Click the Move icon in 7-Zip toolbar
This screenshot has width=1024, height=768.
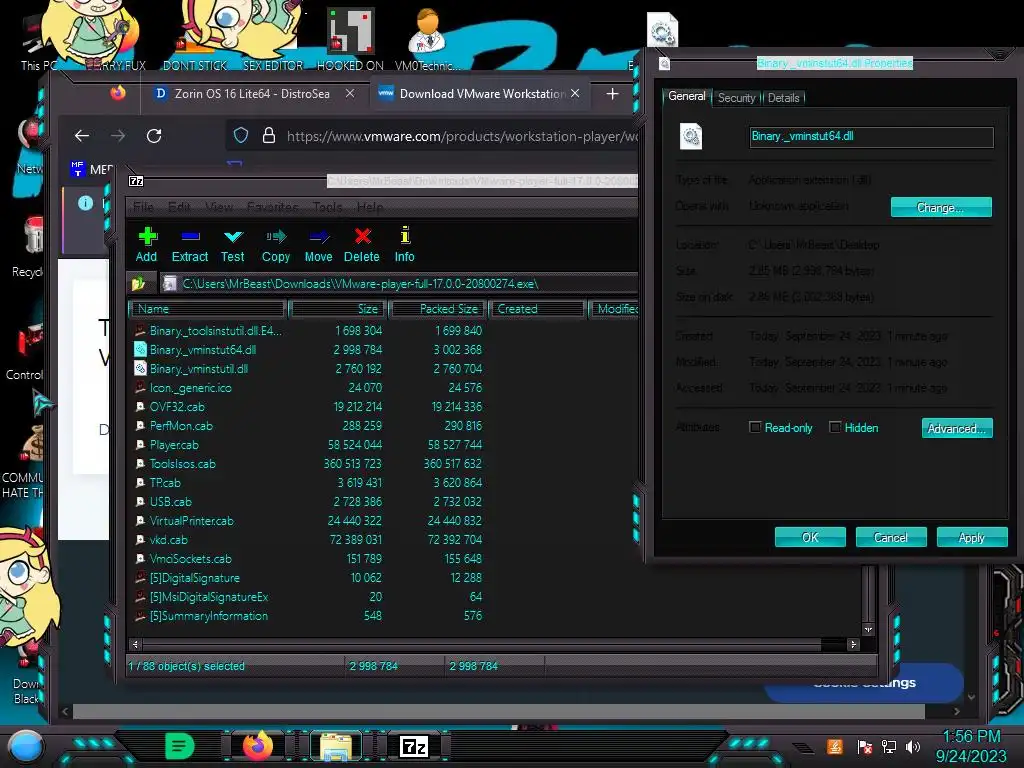[319, 245]
